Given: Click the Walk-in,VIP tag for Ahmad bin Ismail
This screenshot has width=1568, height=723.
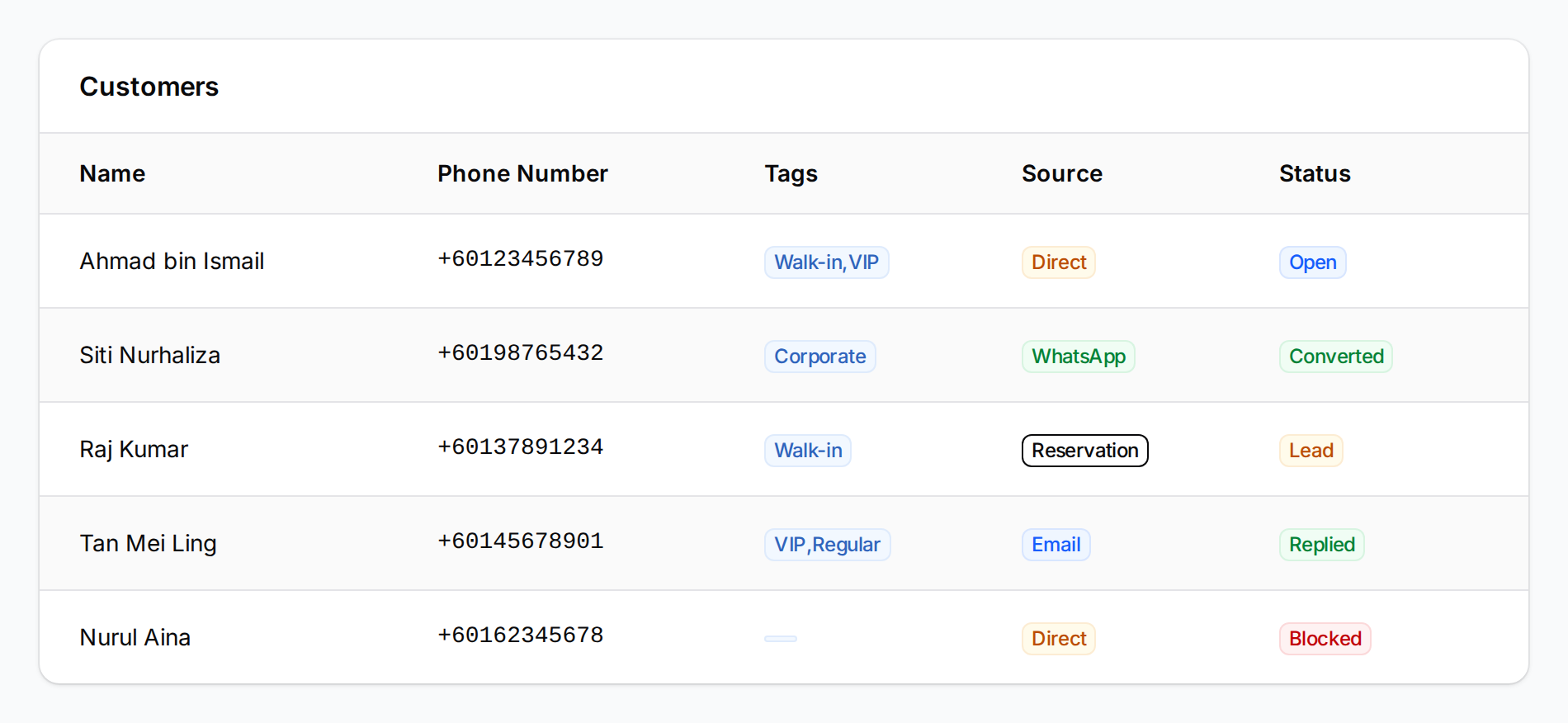Looking at the screenshot, I should coord(826,262).
